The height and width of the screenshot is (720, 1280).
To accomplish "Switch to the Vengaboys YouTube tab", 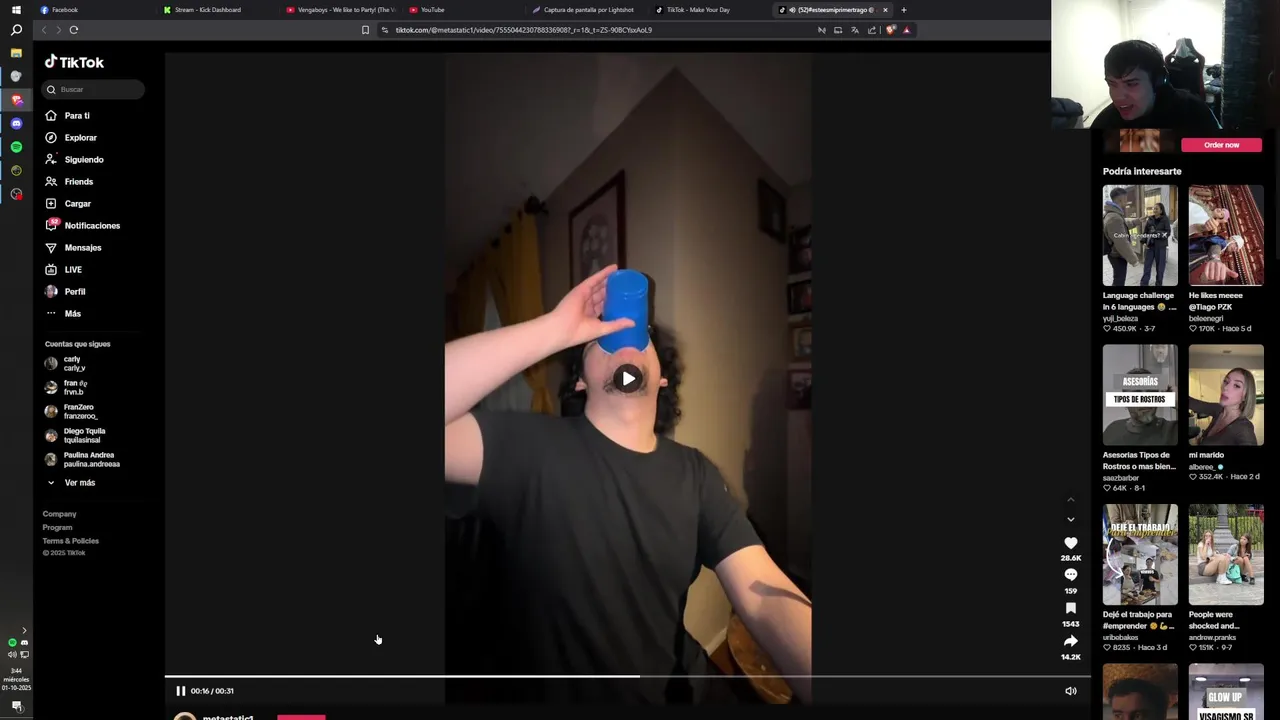I will coord(341,10).
